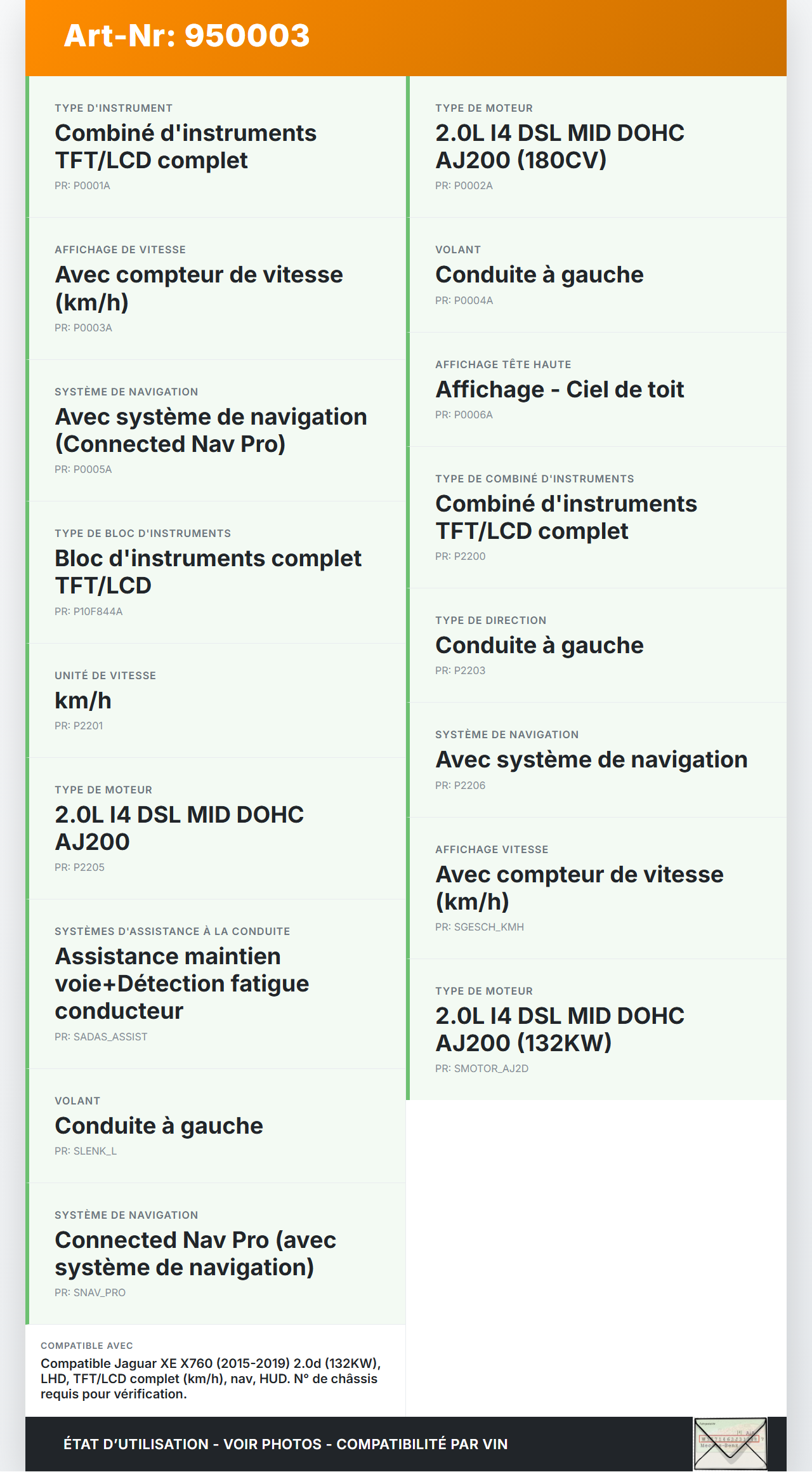Click the Unité de vitesse km/h card
This screenshot has width=812, height=1472.
click(x=216, y=700)
